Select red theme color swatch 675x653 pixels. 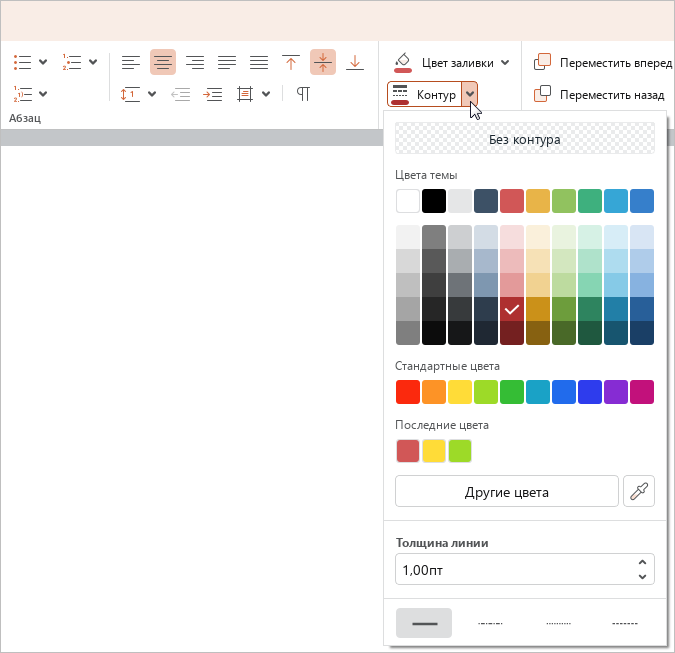tap(512, 201)
